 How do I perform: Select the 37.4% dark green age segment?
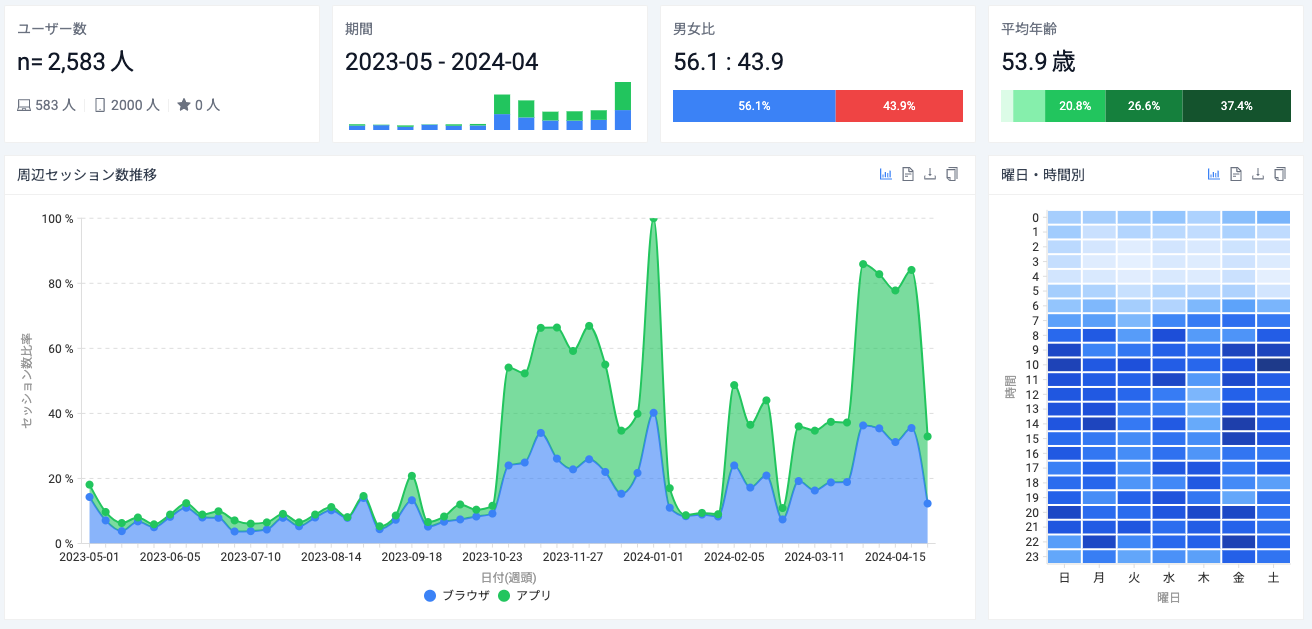click(x=1236, y=106)
